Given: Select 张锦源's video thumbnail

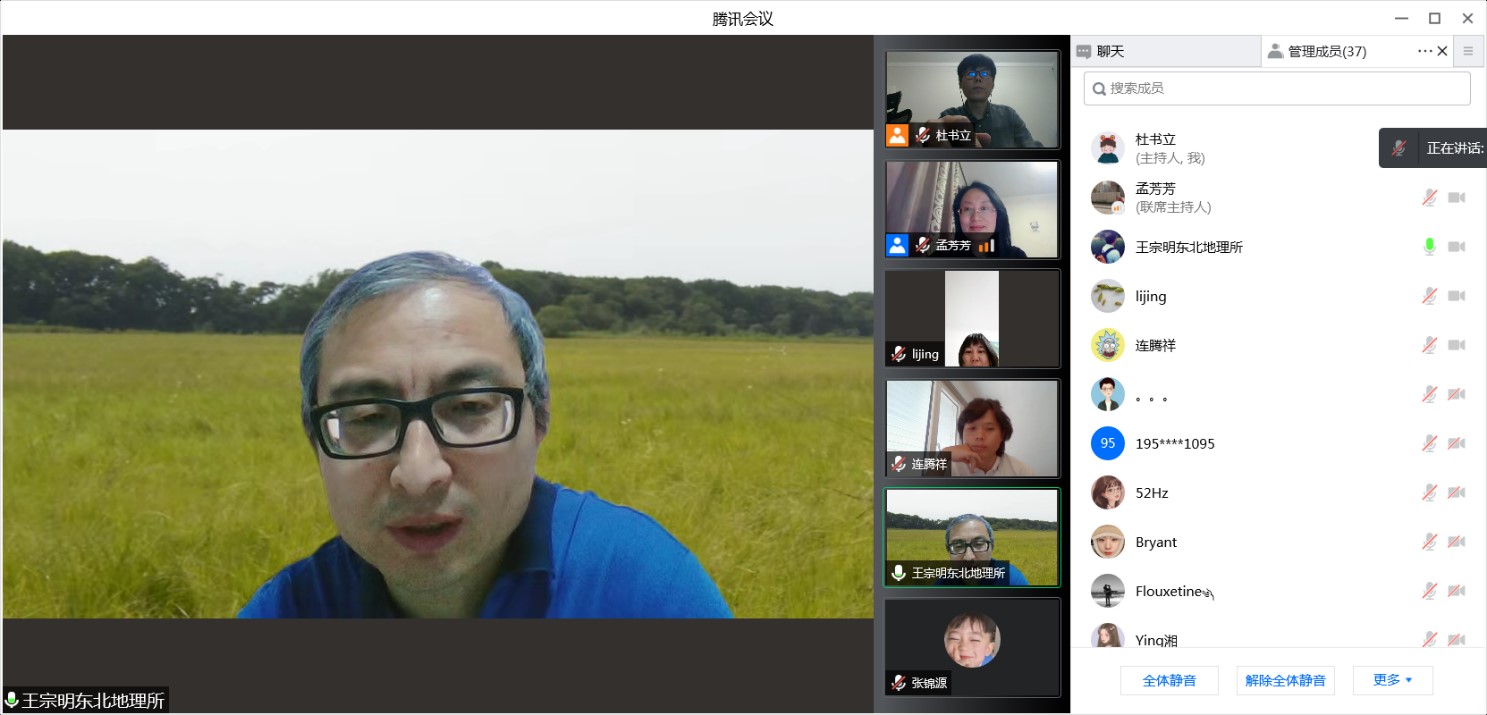Looking at the screenshot, I should pos(971,647).
